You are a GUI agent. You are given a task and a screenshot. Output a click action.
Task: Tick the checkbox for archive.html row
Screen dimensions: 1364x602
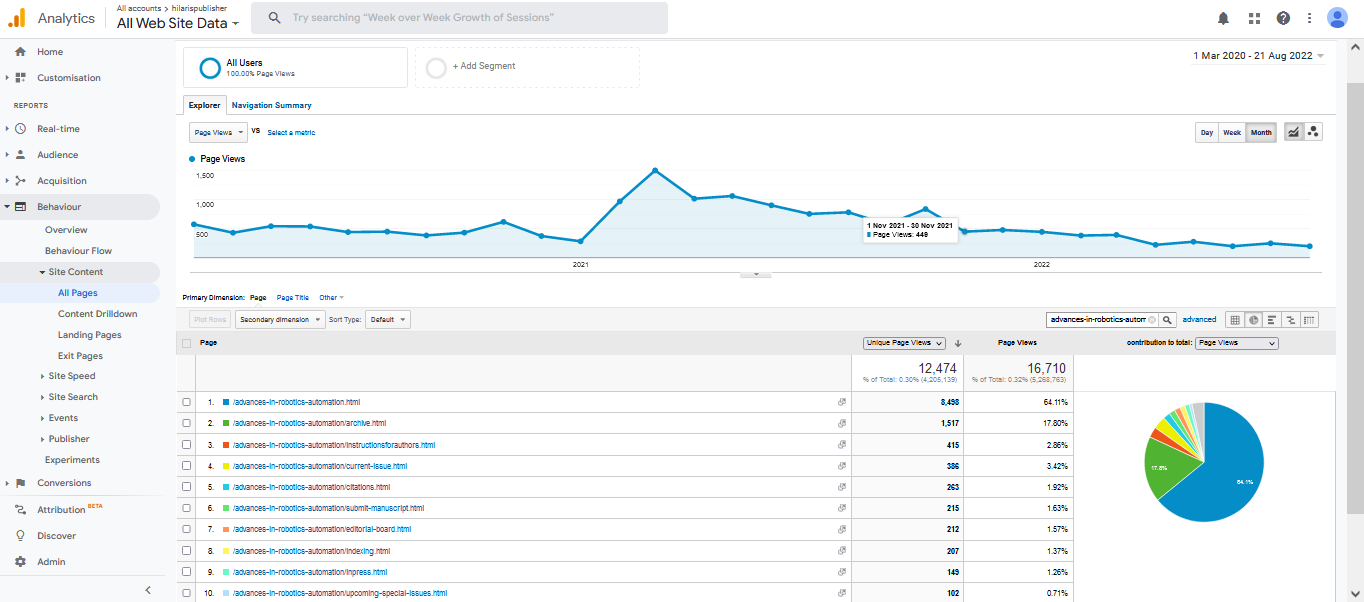pyautogui.click(x=187, y=424)
